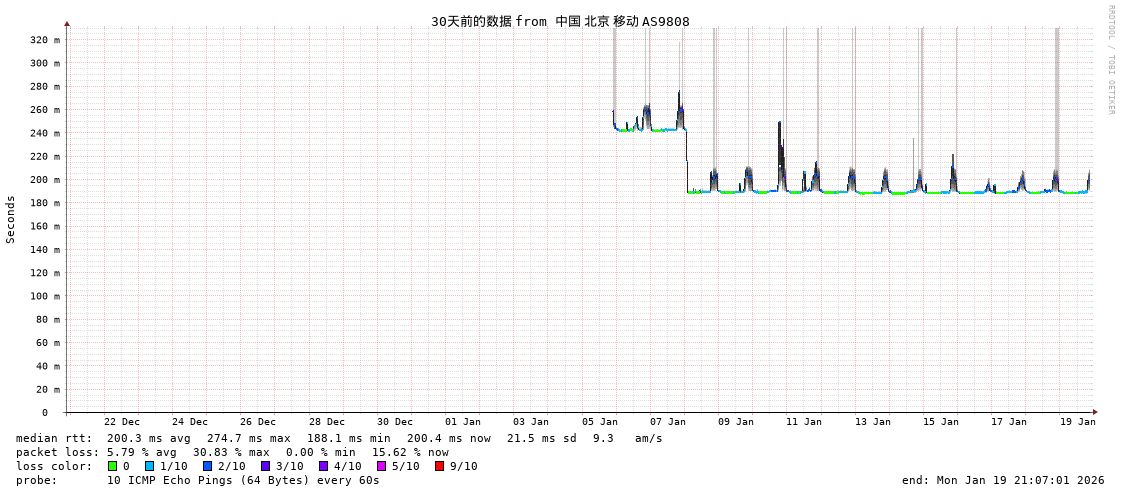1121x494 pixels.
Task: Select the 19 Jan date label
Action: coord(1077,422)
